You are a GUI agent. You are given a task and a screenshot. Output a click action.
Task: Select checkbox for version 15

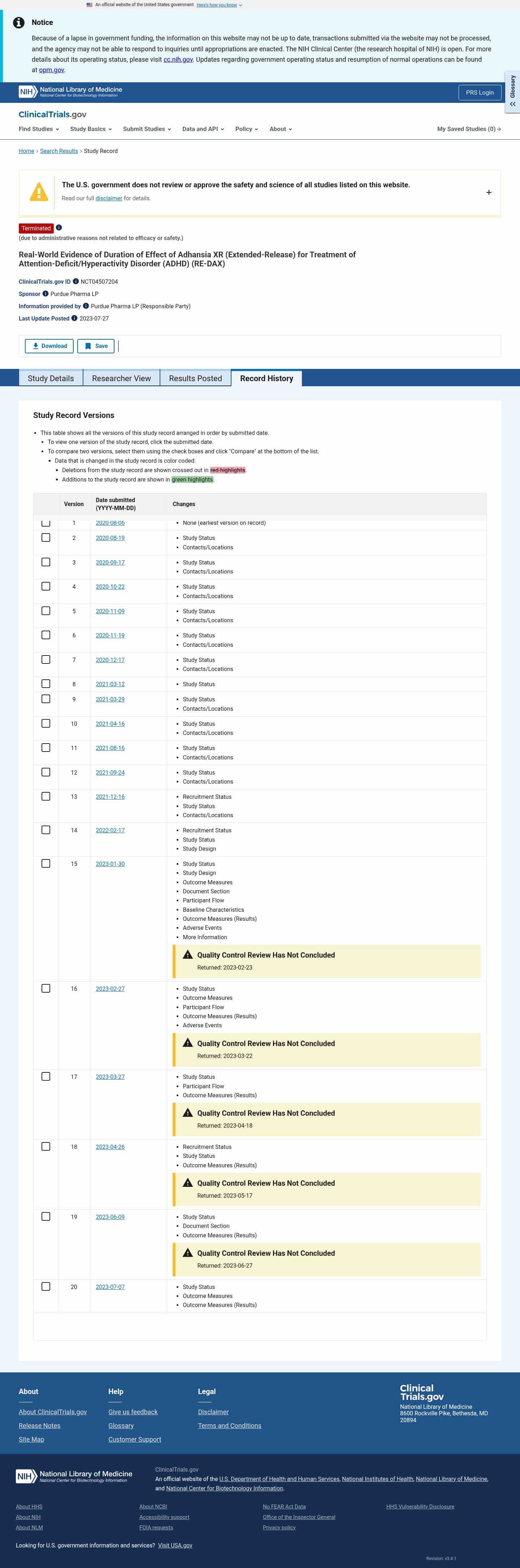(x=45, y=863)
